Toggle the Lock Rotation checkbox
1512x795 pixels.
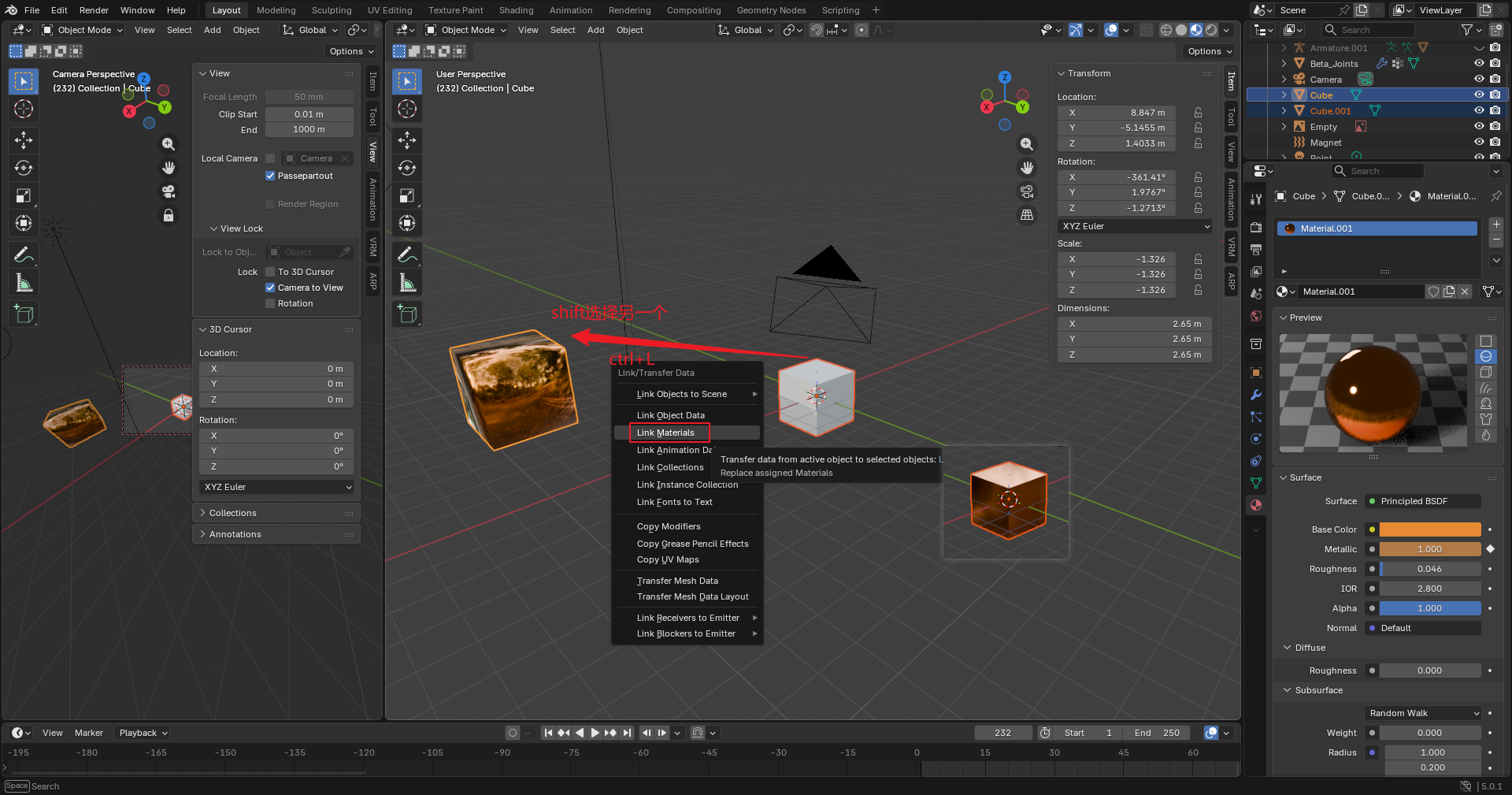(270, 303)
